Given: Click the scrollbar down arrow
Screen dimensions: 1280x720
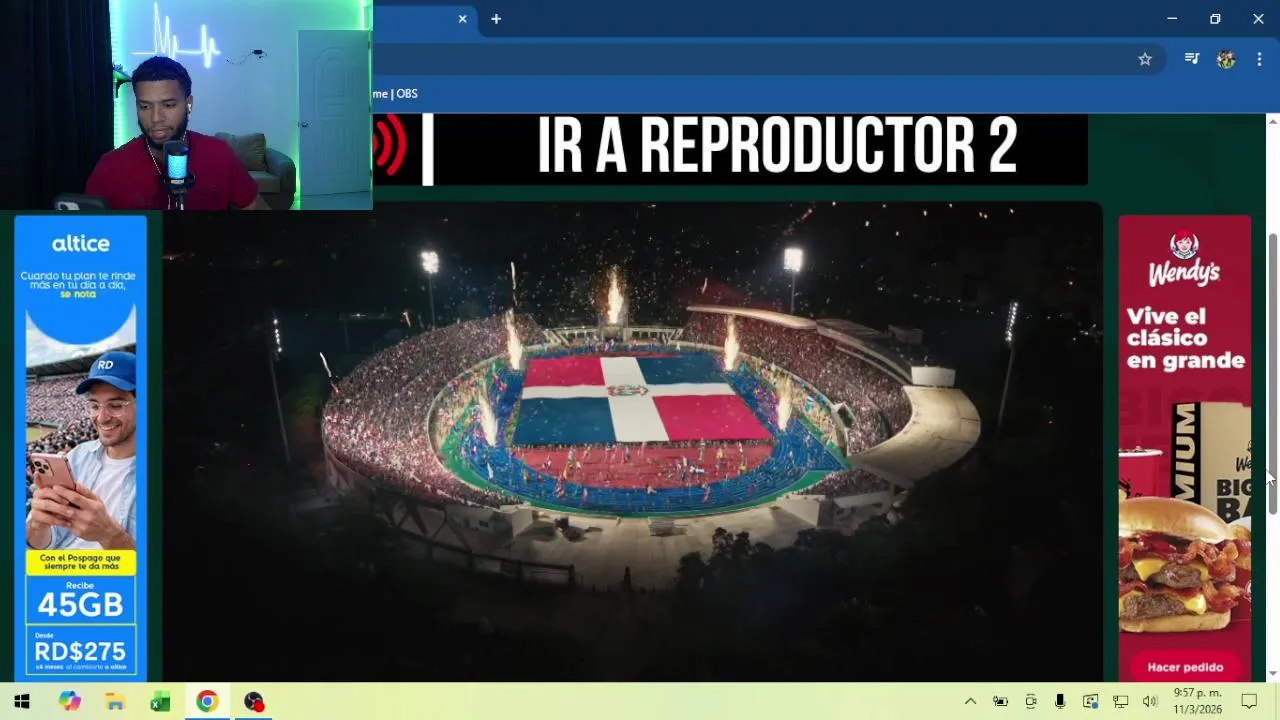Looking at the screenshot, I should coord(1273,674).
